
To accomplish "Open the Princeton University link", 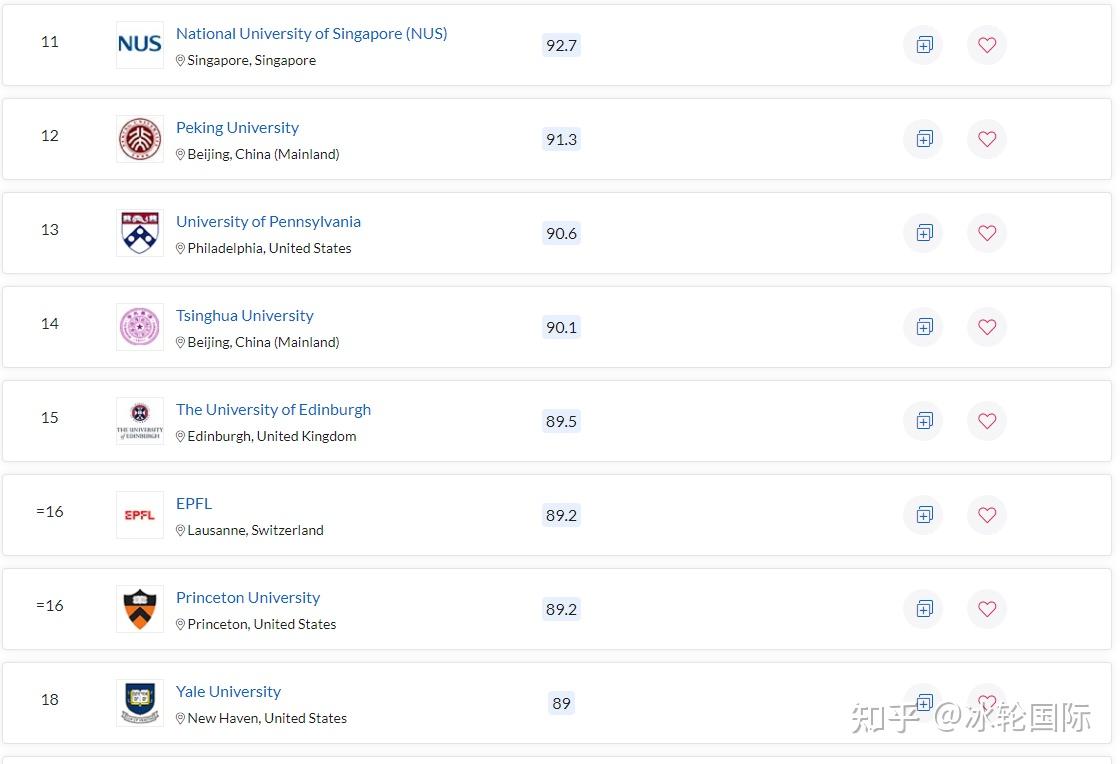I will point(248,597).
